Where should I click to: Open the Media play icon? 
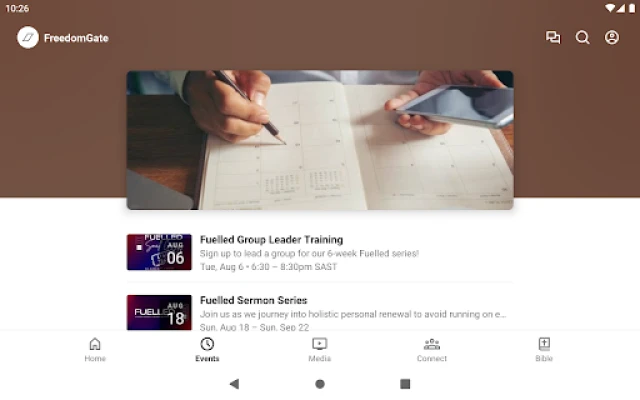click(320, 344)
